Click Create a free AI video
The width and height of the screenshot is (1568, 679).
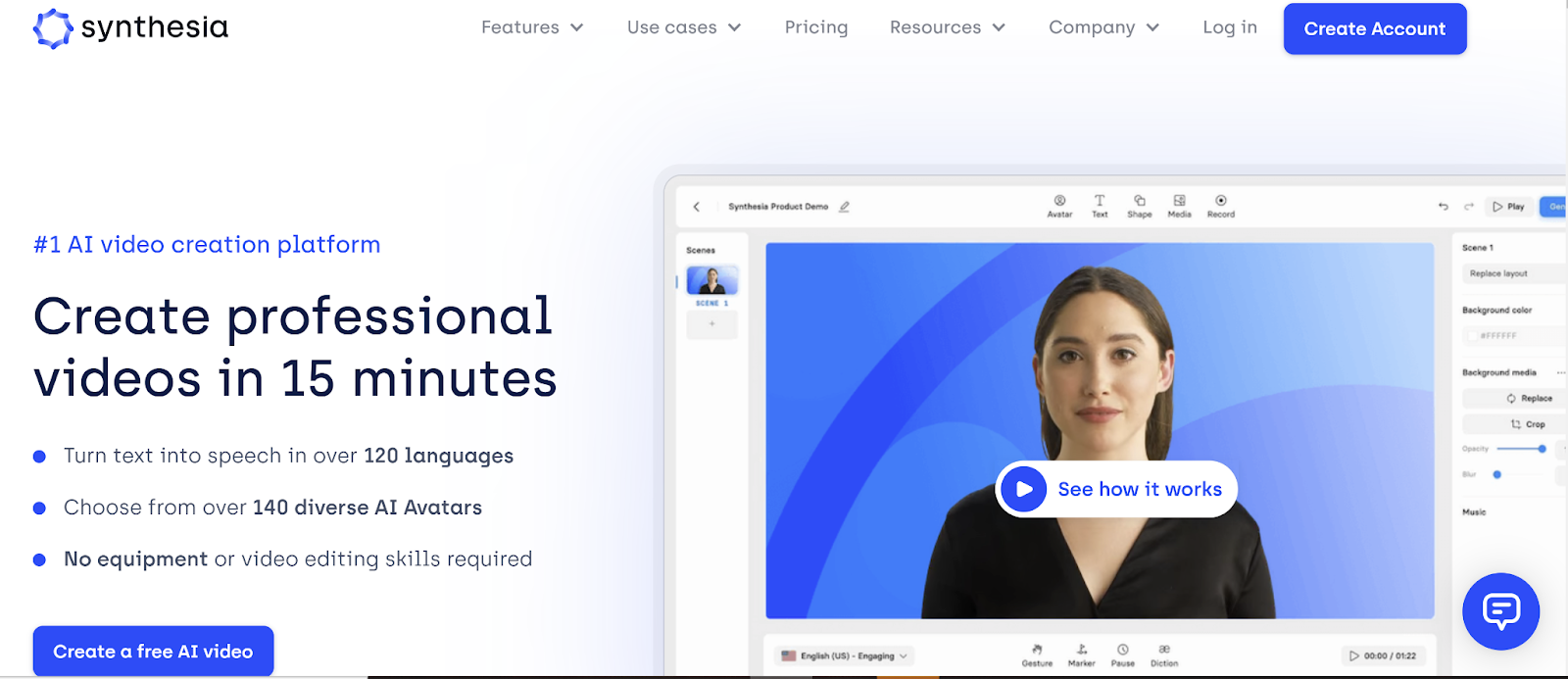pos(153,652)
